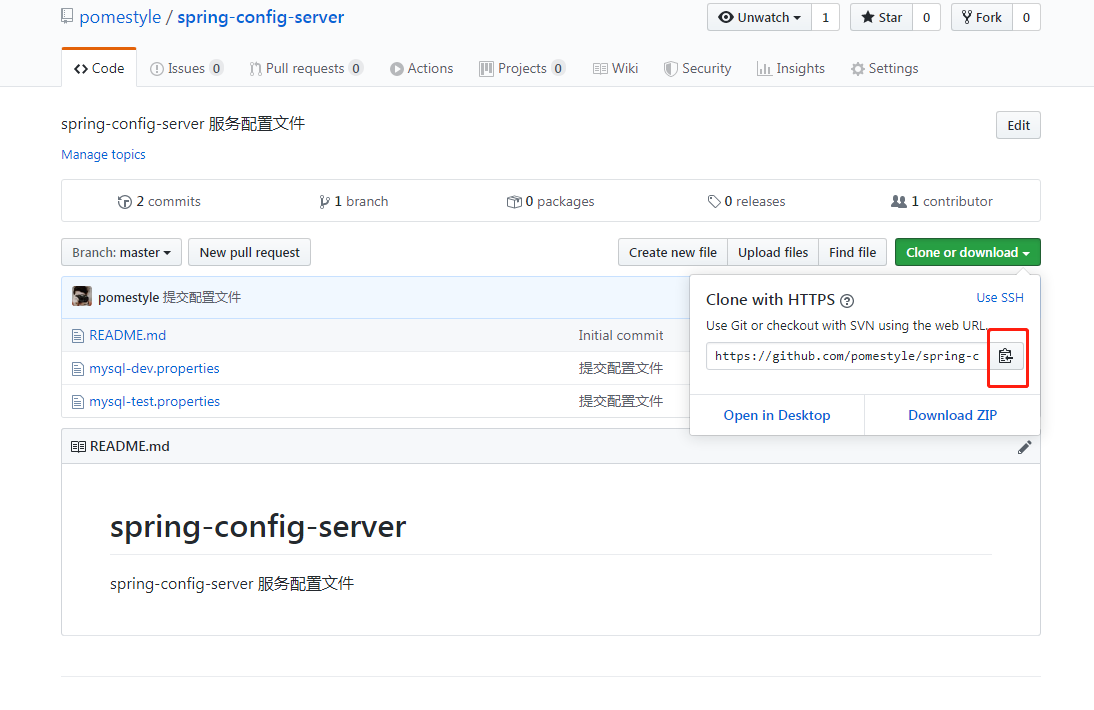
Task: Go to the Actions tab
Action: tap(421, 68)
